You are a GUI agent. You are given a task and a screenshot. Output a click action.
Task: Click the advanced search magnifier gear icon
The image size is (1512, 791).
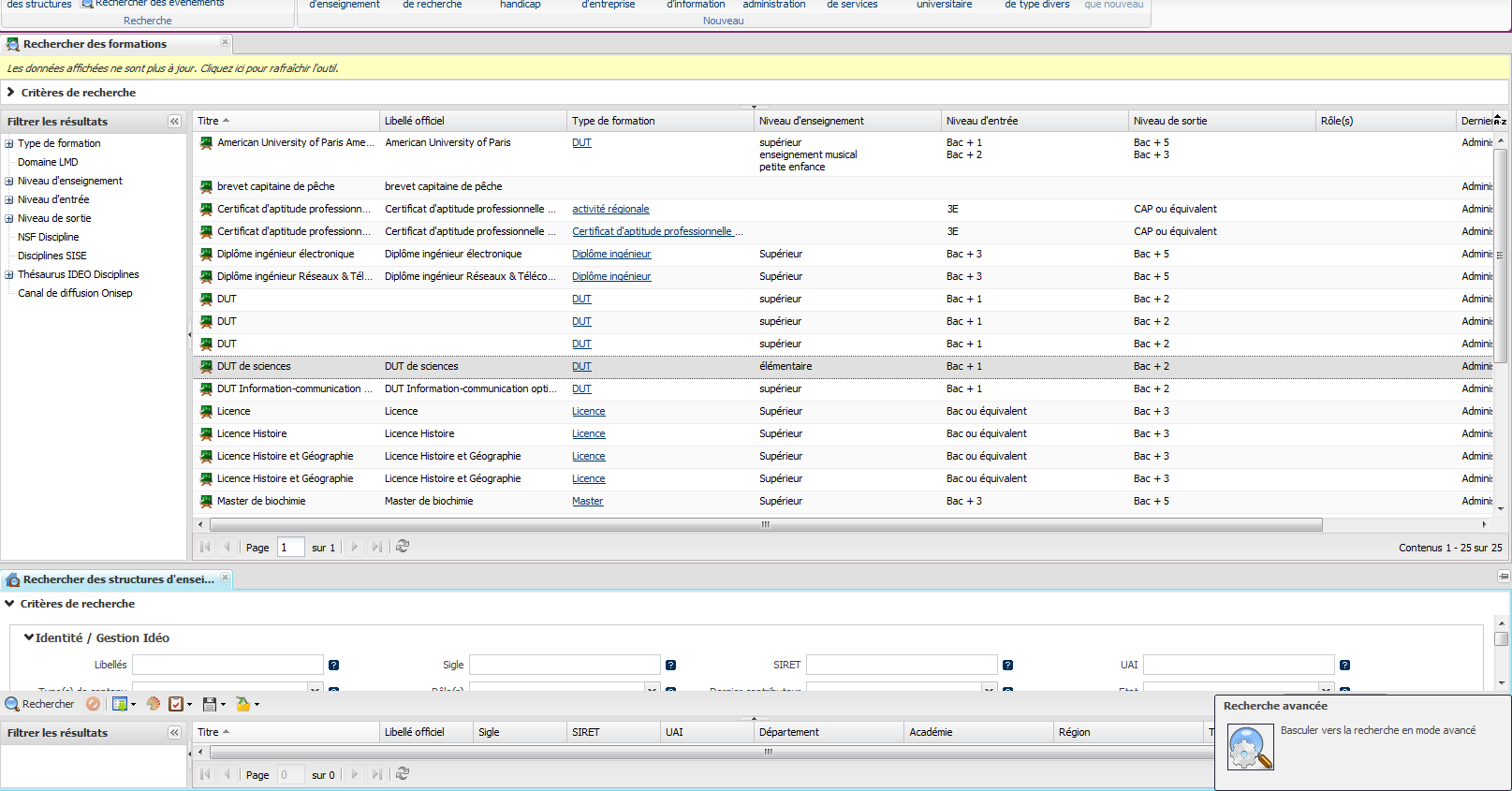pos(1250,748)
